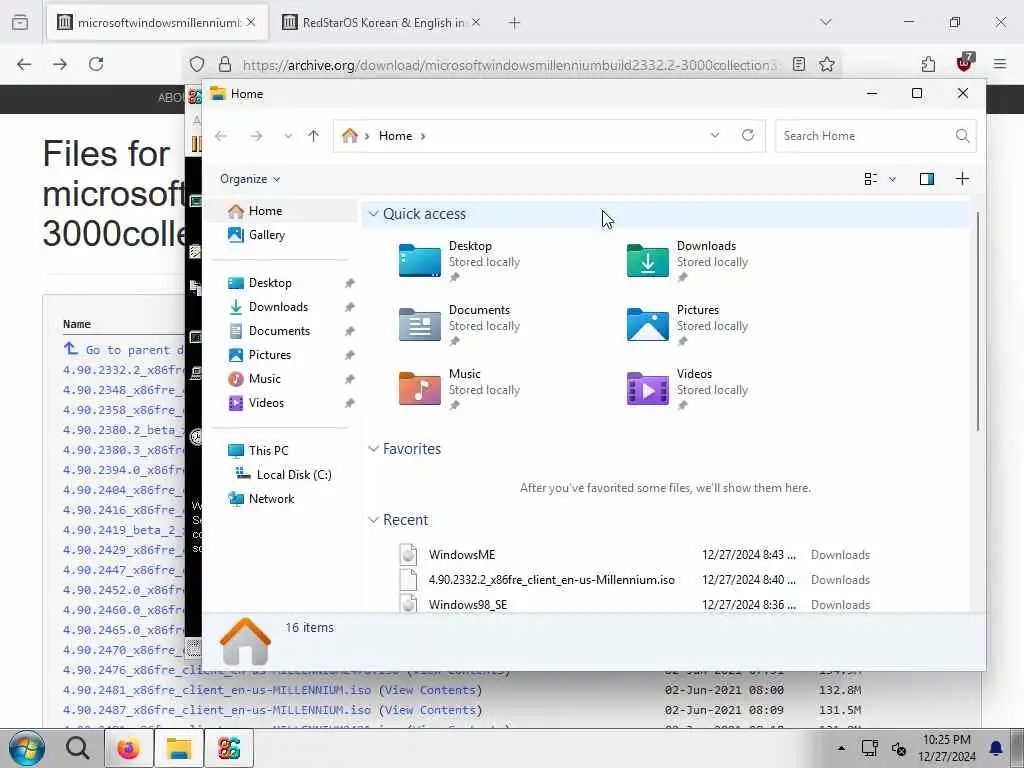Open the uBlock extension icon
Image resolution: width=1024 pixels, height=768 pixels.
pyautogui.click(x=965, y=63)
